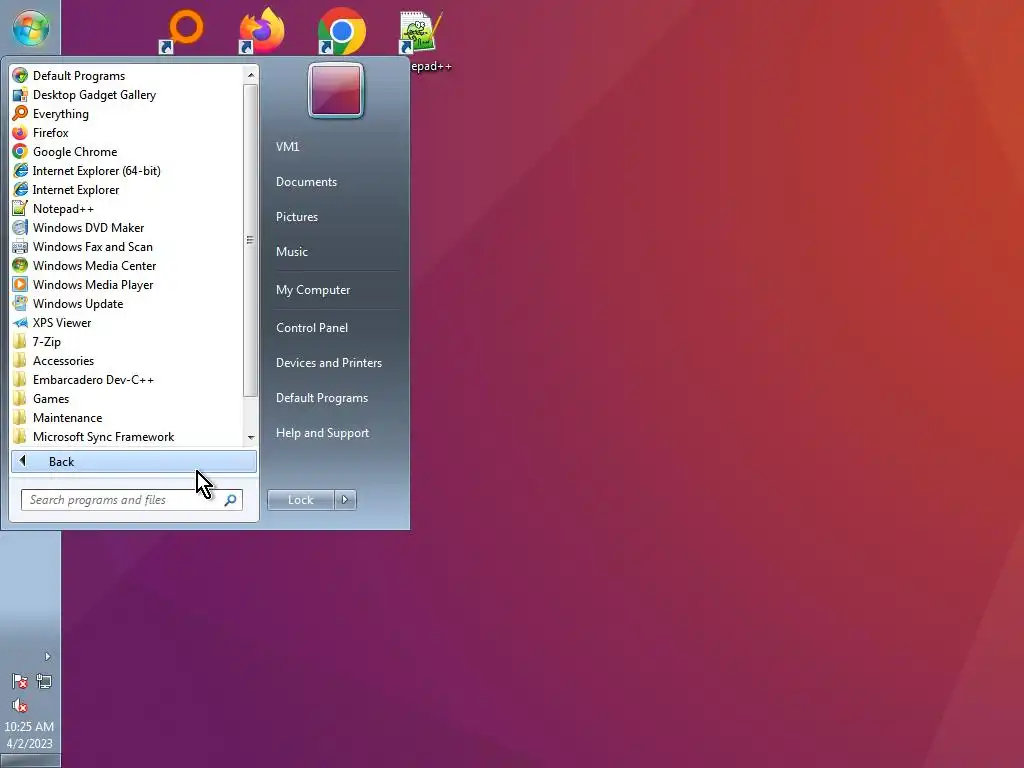Open Control Panel
This screenshot has width=1024, height=768.
pos(312,328)
